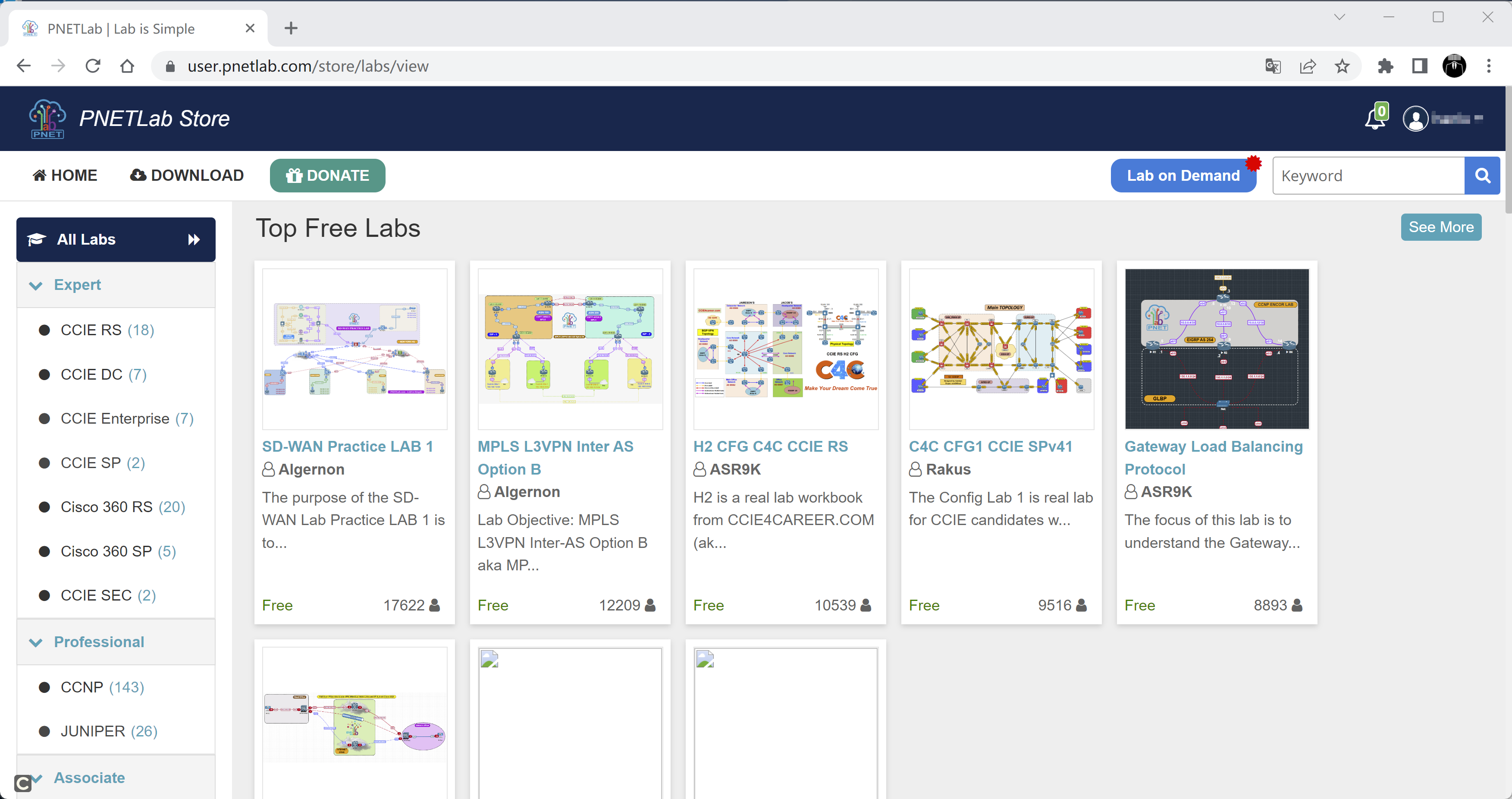
Task: Click the search magnifier button
Action: click(1482, 176)
